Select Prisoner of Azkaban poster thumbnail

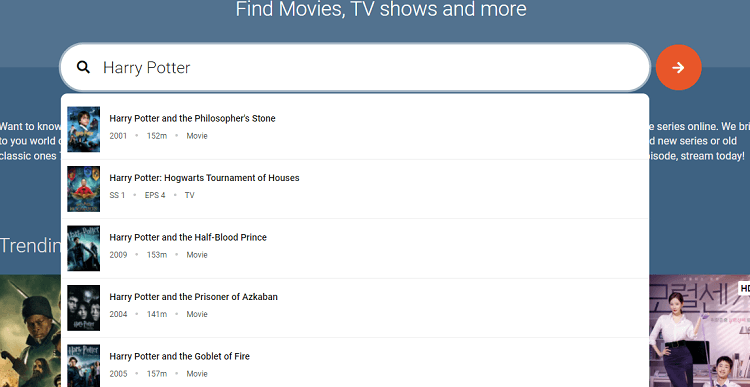coord(84,308)
